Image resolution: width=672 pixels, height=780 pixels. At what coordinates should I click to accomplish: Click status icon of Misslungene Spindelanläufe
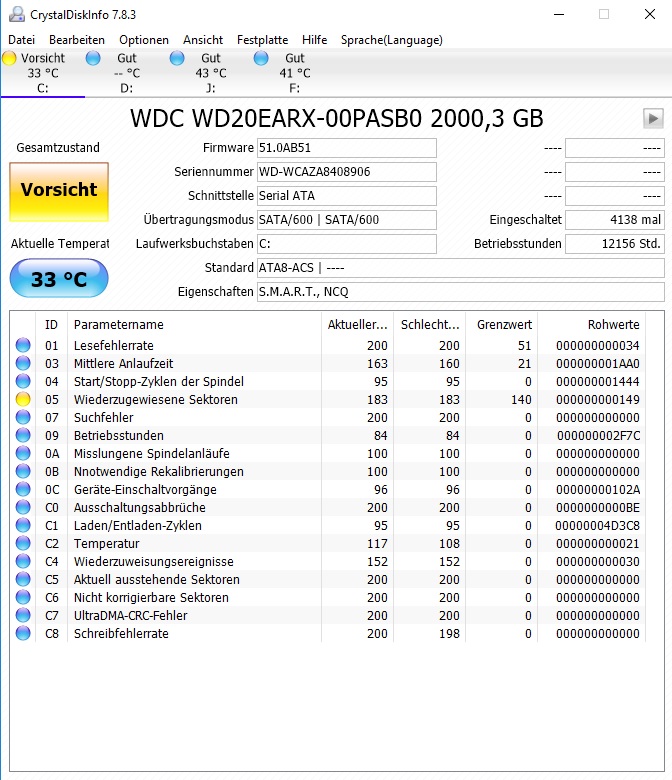pyautogui.click(x=23, y=453)
